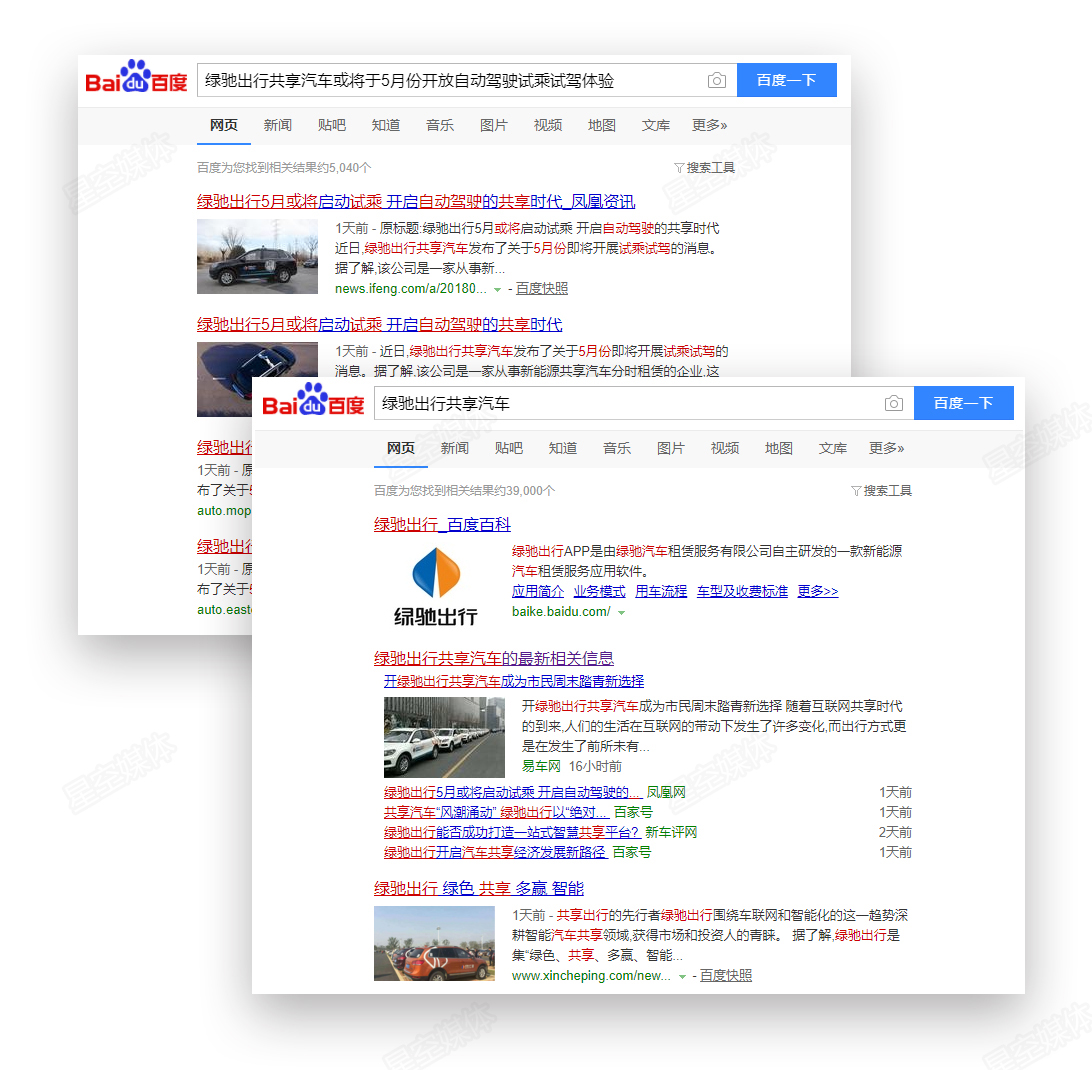Click baike.baidu.com/ green URL
The width and height of the screenshot is (1092, 1070).
(561, 612)
